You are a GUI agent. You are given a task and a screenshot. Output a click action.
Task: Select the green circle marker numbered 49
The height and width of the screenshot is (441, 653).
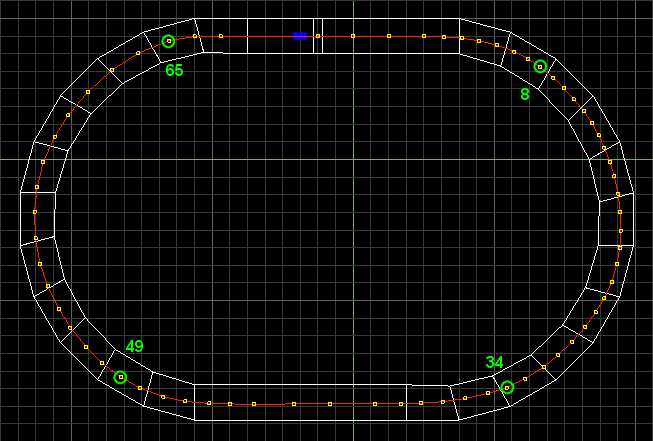click(121, 377)
